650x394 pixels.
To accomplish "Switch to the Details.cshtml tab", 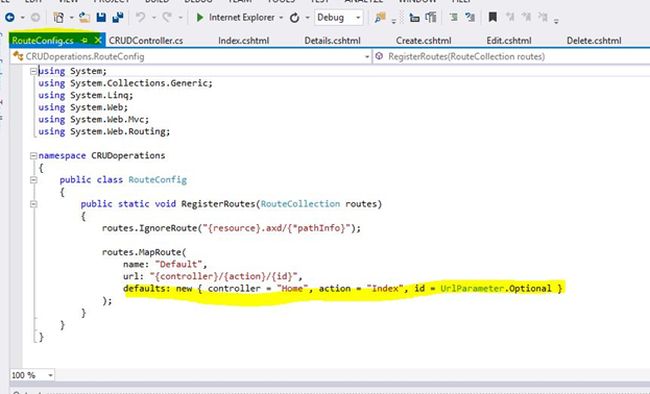I will click(332, 41).
